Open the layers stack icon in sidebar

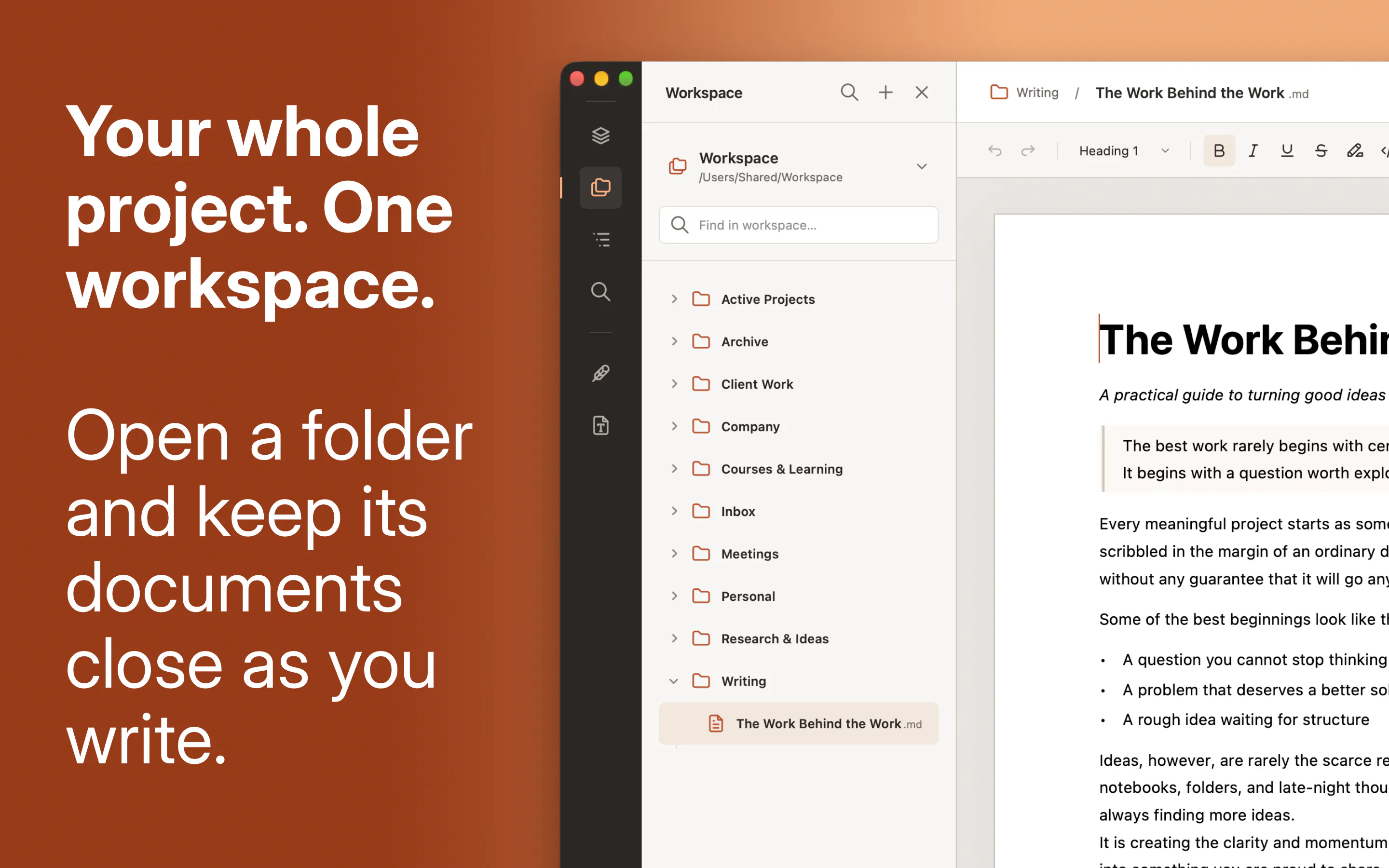click(x=600, y=136)
